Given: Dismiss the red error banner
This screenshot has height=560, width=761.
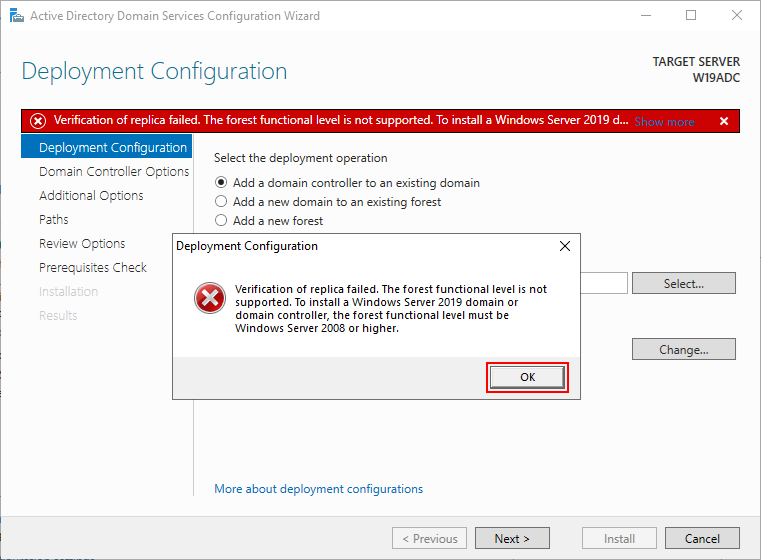Looking at the screenshot, I should pyautogui.click(x=724, y=121).
